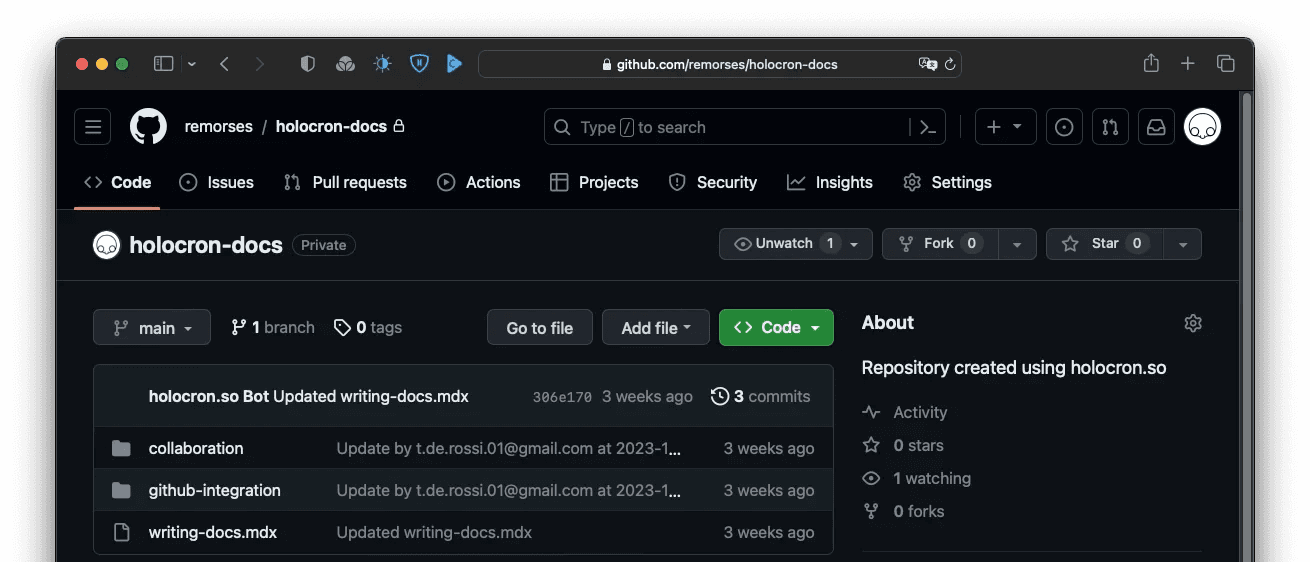Click the blue play-arrow extension icon

point(454,64)
